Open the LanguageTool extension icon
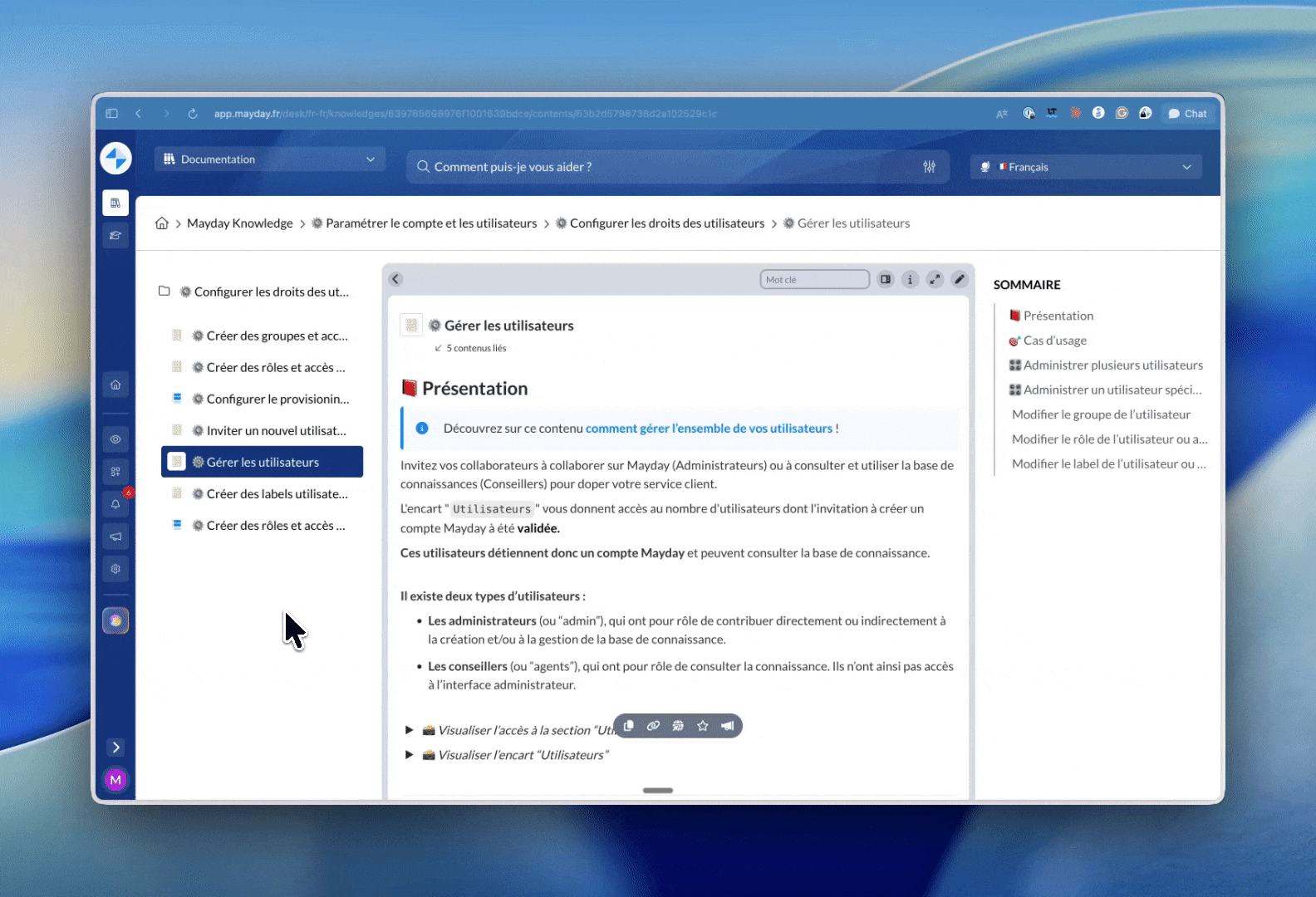1316x897 pixels. point(1052,113)
